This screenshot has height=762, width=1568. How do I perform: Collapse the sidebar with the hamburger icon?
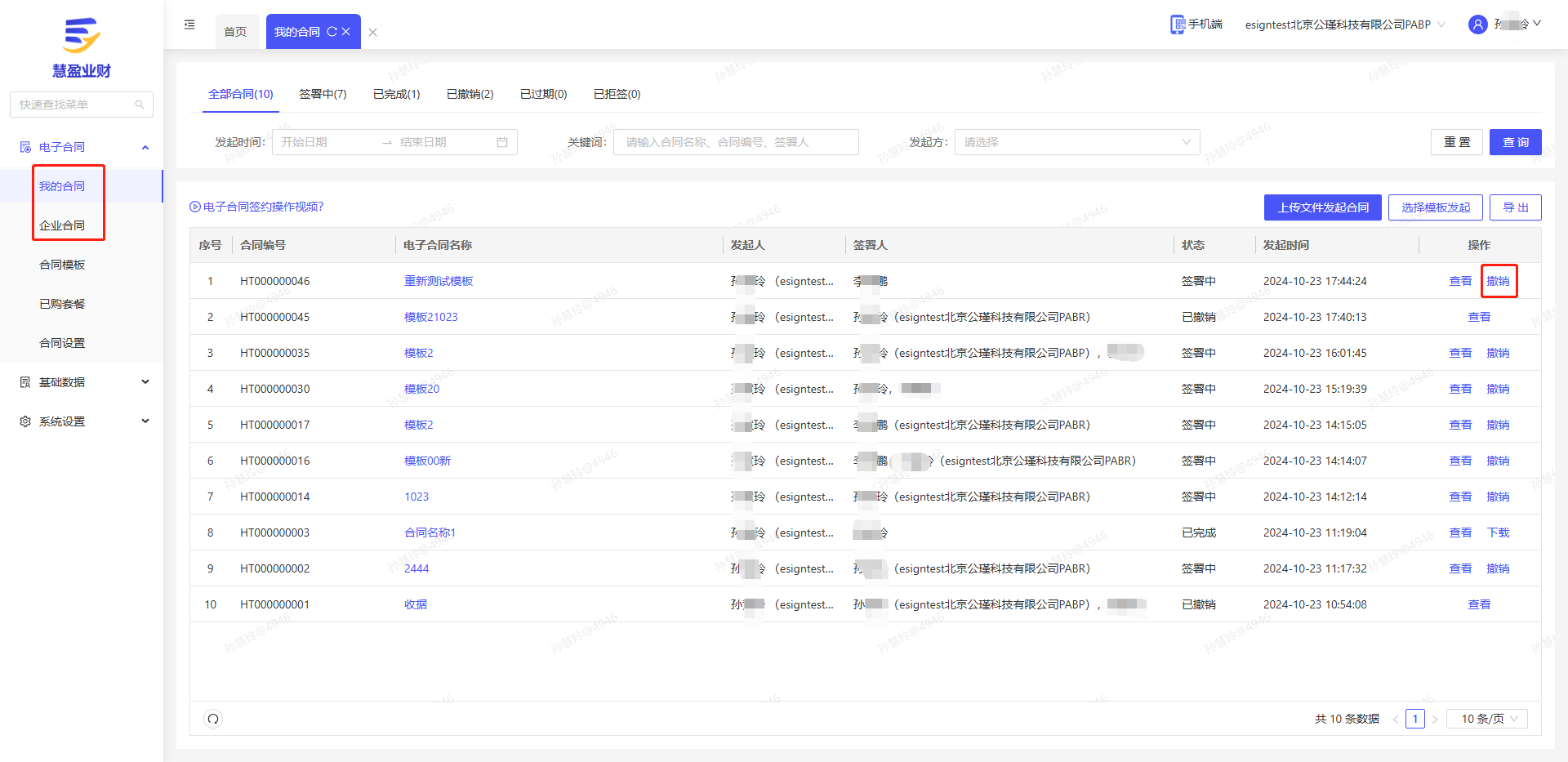pyautogui.click(x=189, y=25)
